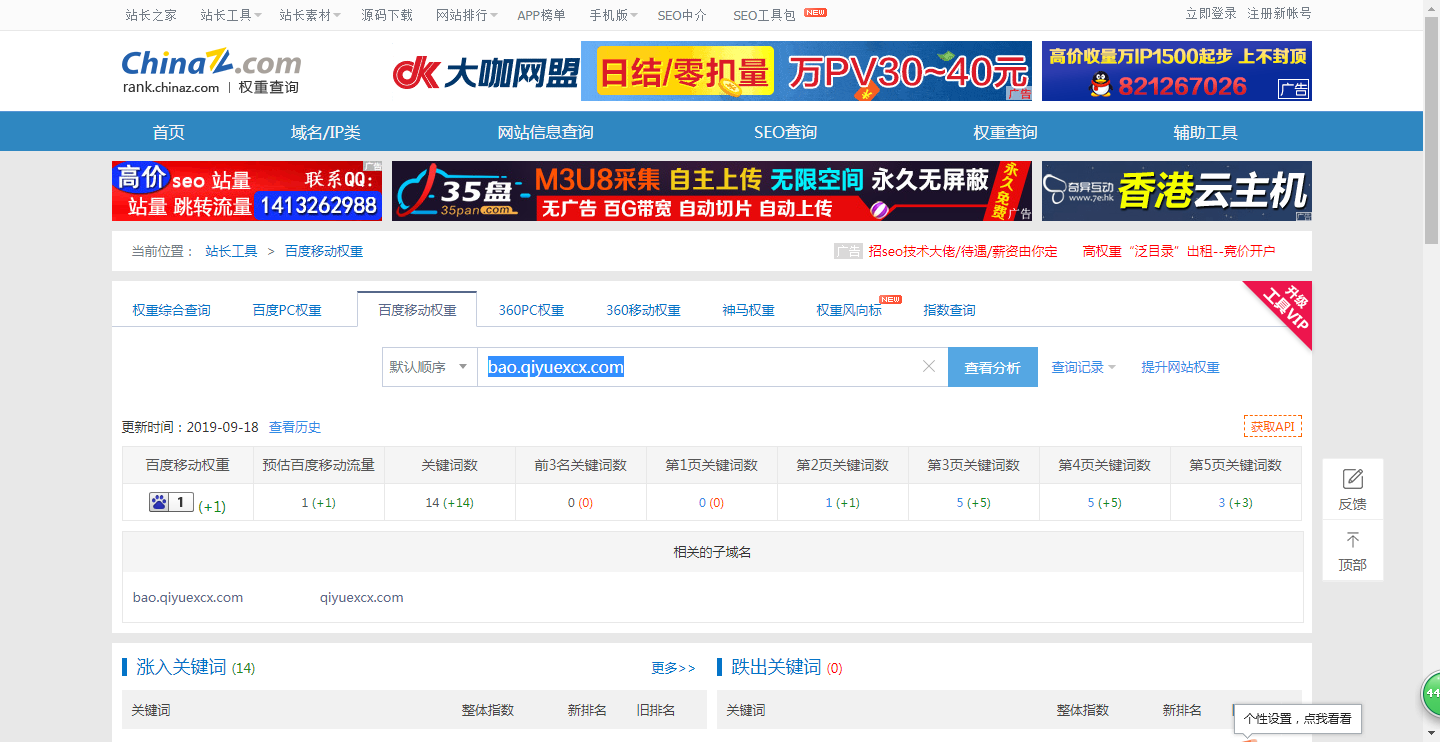Open the 默认顺序 sort dropdown
This screenshot has width=1440, height=742.
[x=429, y=367]
